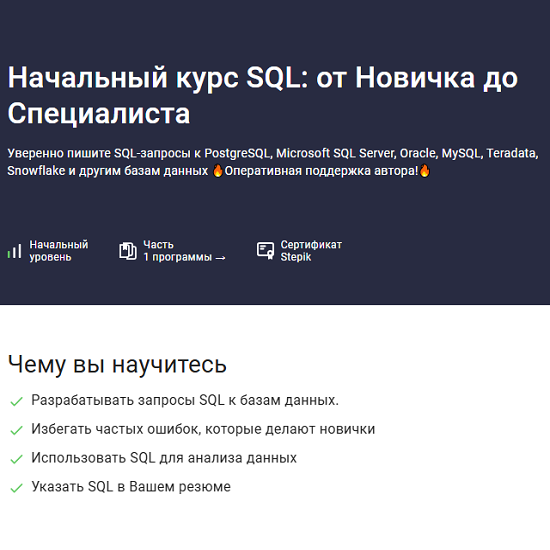Viewport: 550px width, 550px height.
Task: Click the course description mentioning PostgreSQL
Action: (x=273, y=162)
